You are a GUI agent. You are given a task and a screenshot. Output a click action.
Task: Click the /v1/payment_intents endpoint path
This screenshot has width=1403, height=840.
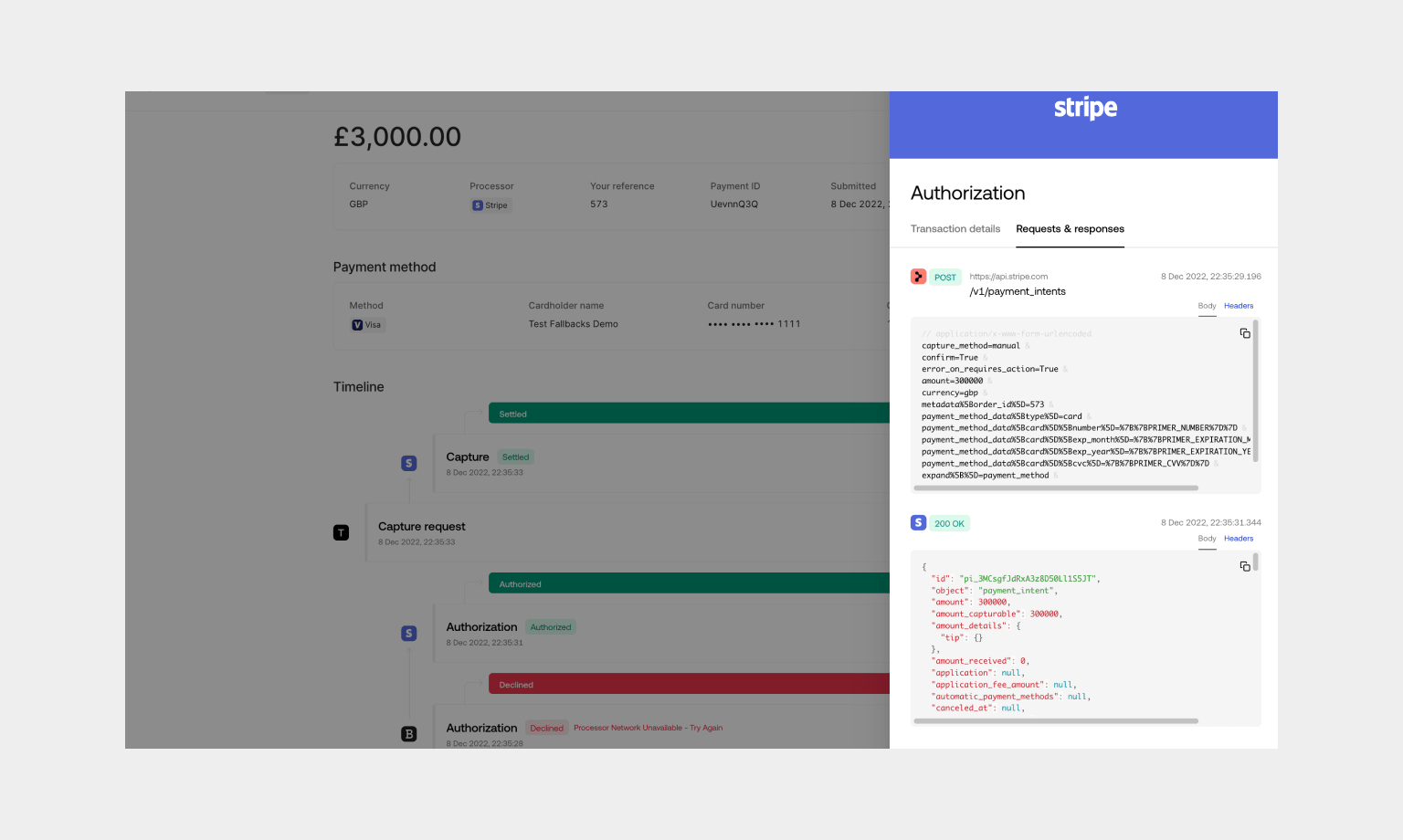coord(1018,292)
